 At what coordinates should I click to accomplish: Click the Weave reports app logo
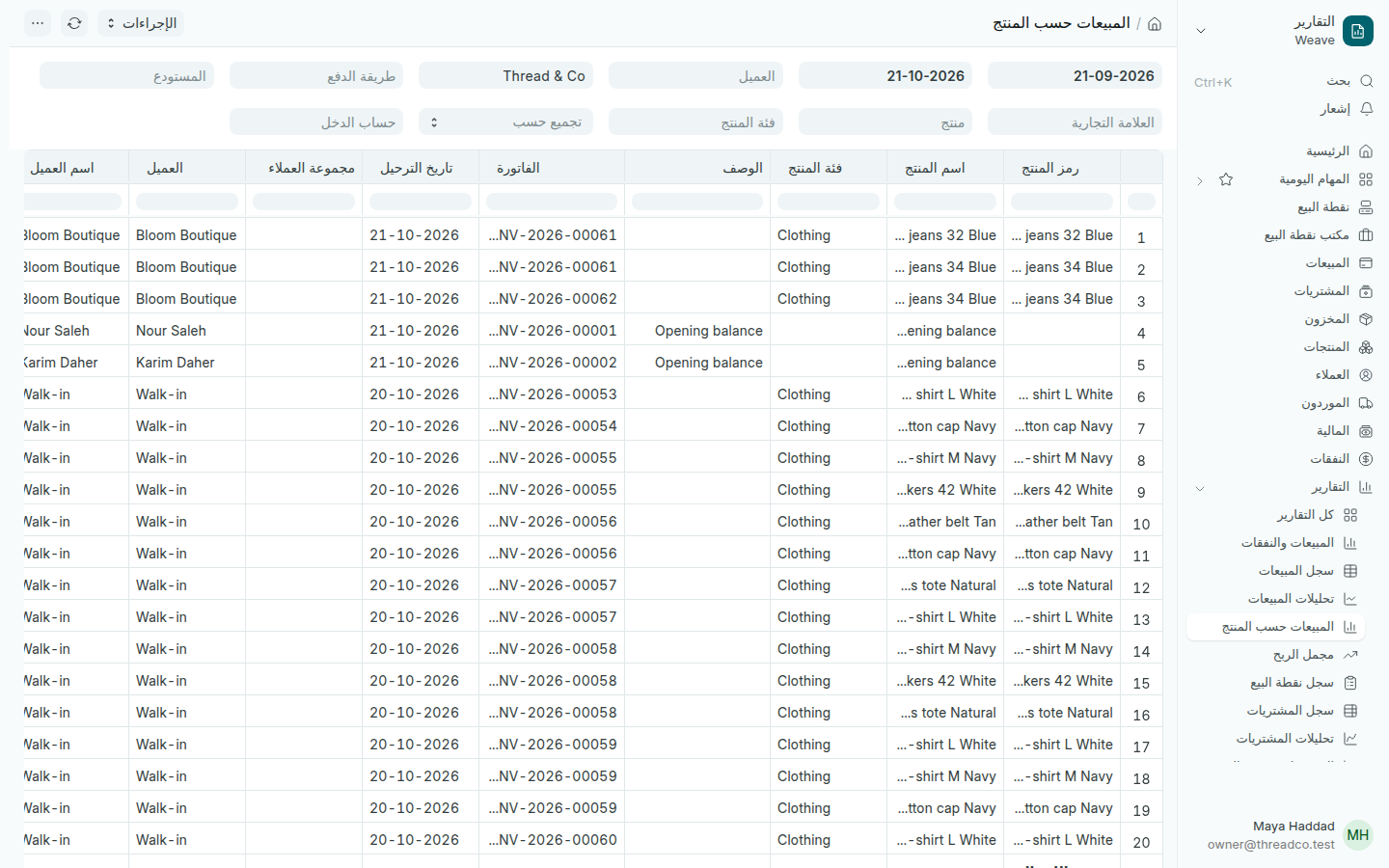pyautogui.click(x=1358, y=31)
